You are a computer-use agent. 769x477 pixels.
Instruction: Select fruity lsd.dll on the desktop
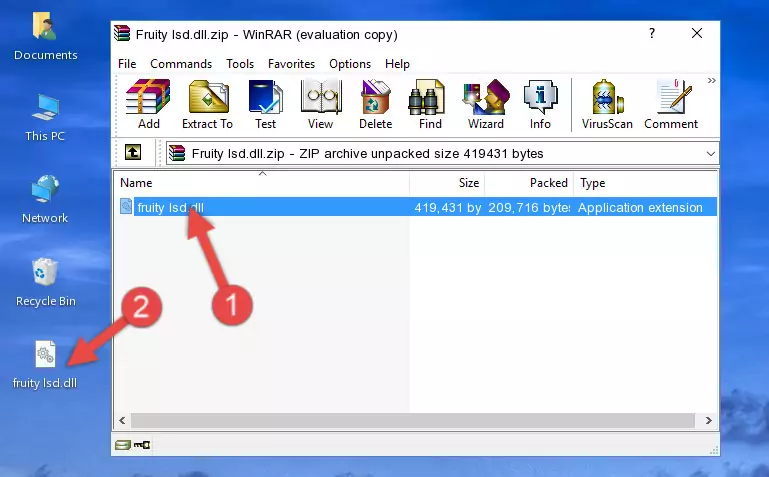pyautogui.click(x=45, y=365)
